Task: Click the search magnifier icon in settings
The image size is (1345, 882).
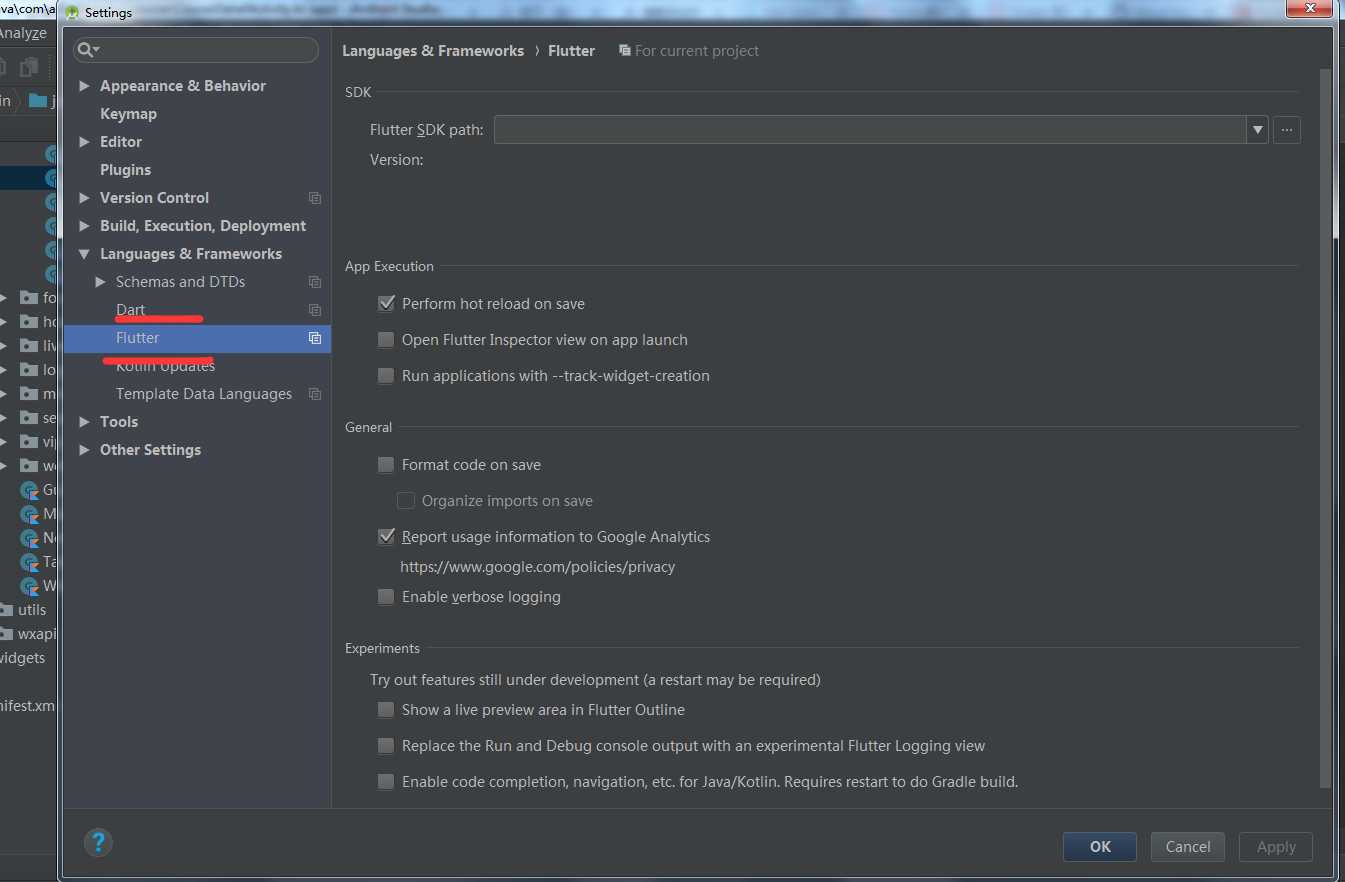Action: 86,50
